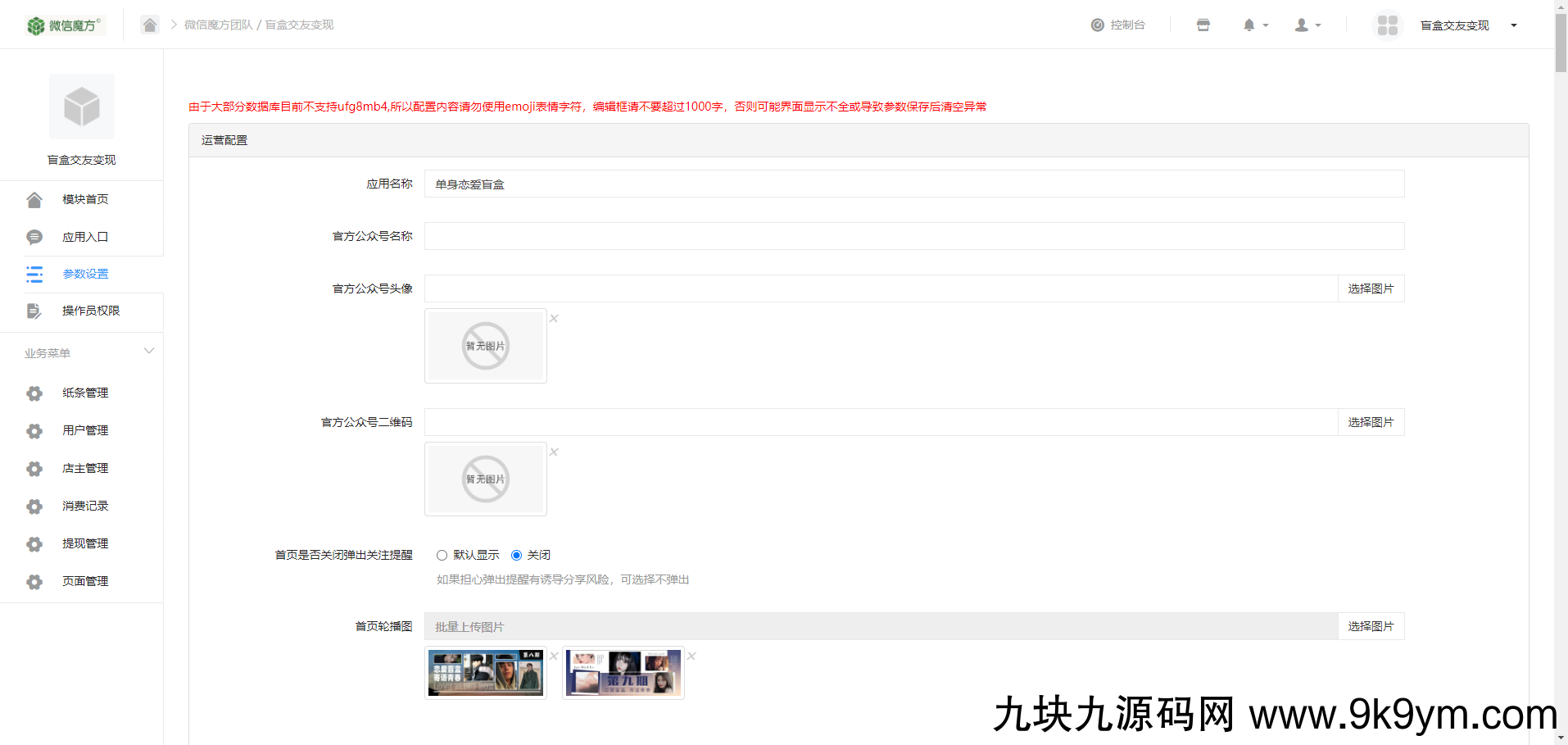Select 模块首页 home icon in sidebar

point(34,199)
